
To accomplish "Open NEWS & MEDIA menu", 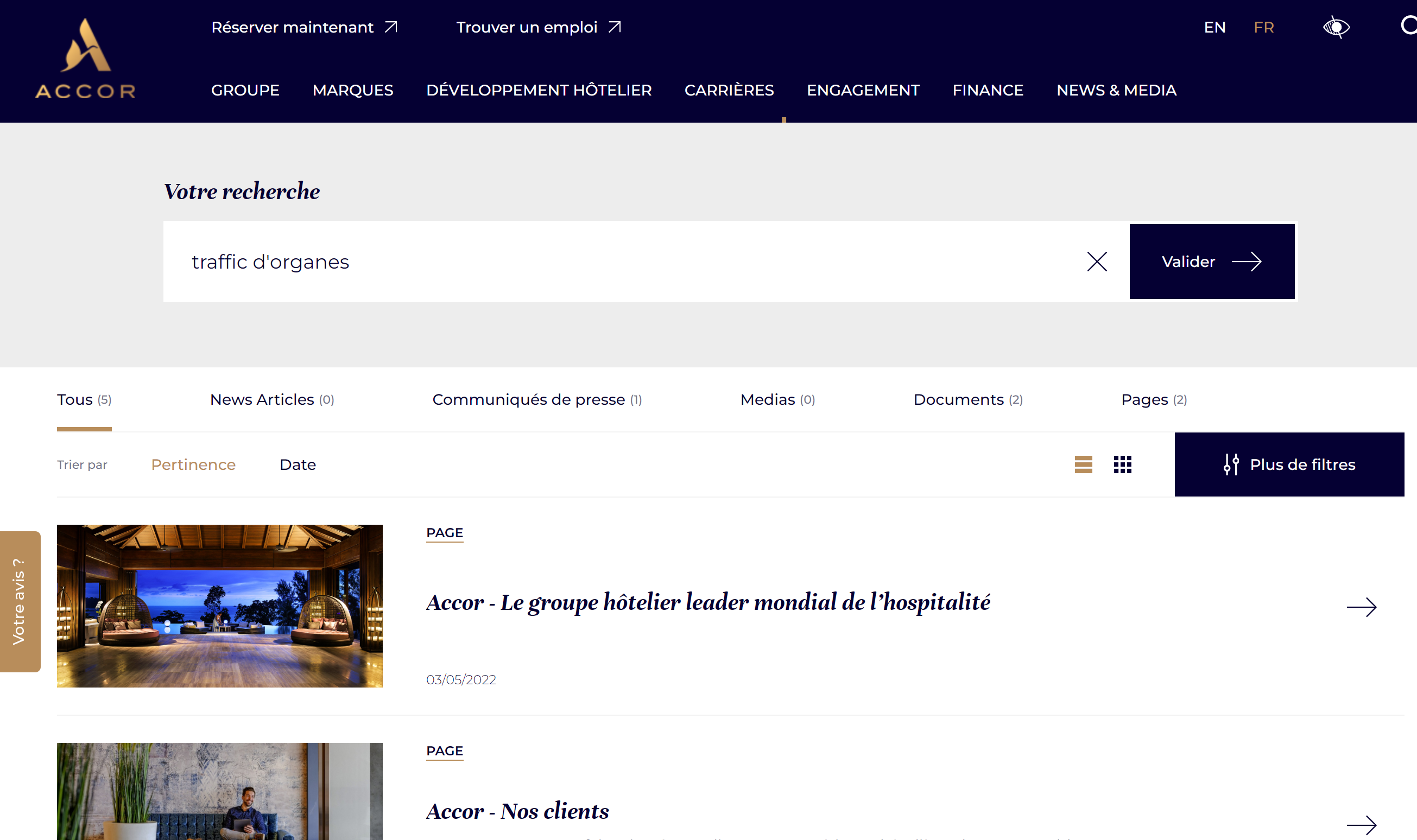I will 1116,90.
